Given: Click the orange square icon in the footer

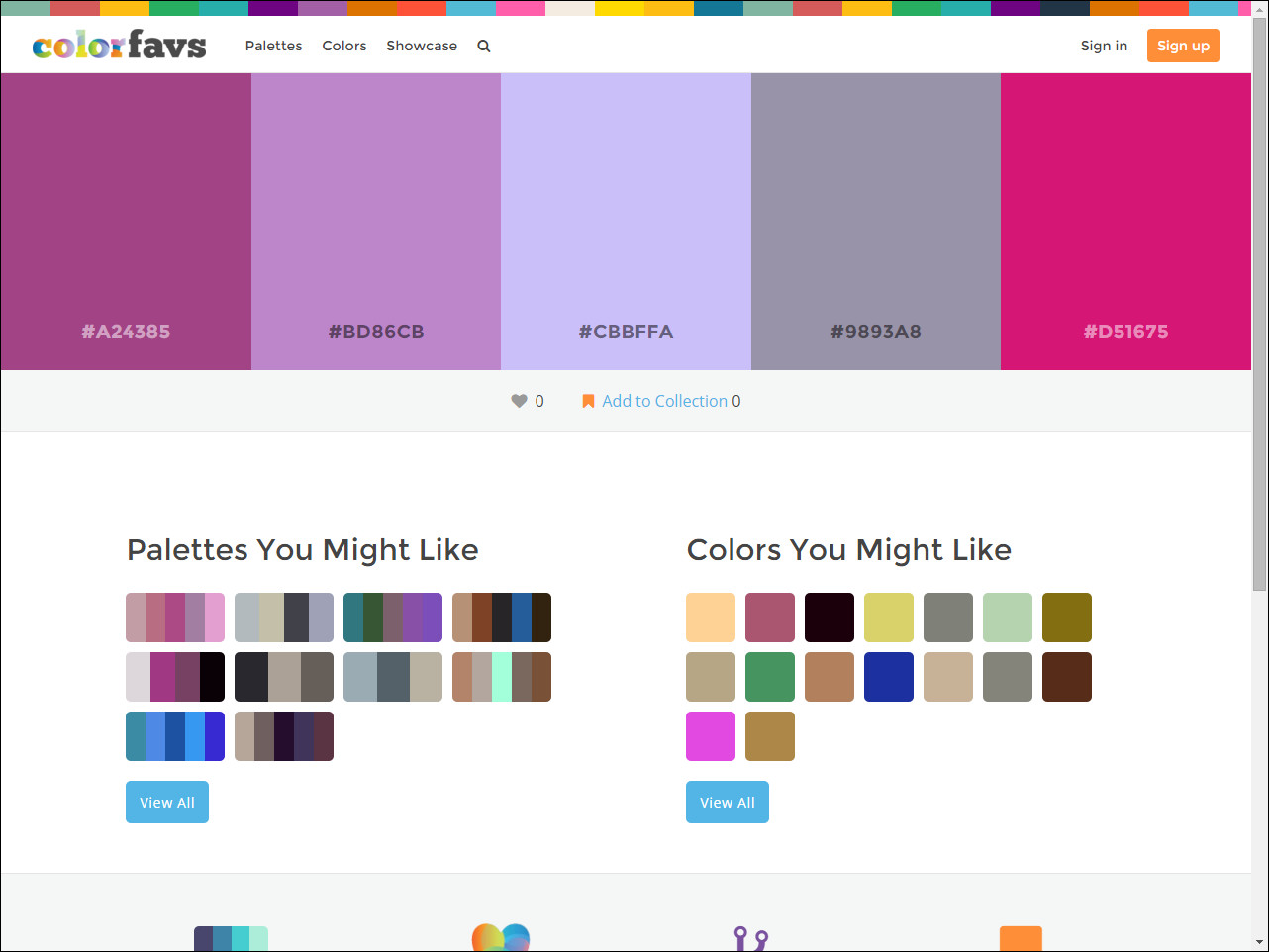Looking at the screenshot, I should 1021,938.
